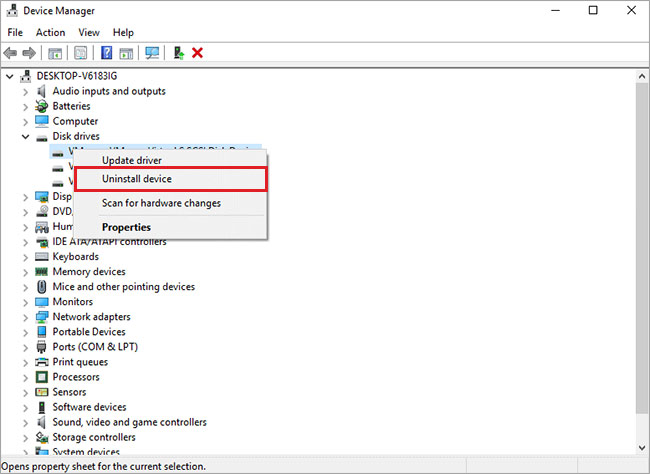Click Properties in the context menu
The image size is (650, 474).
pos(126,227)
